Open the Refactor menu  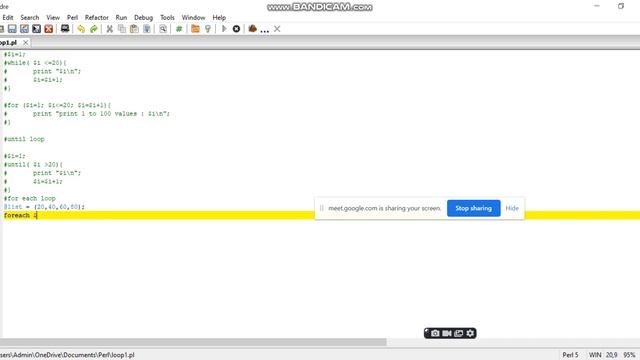click(x=97, y=18)
